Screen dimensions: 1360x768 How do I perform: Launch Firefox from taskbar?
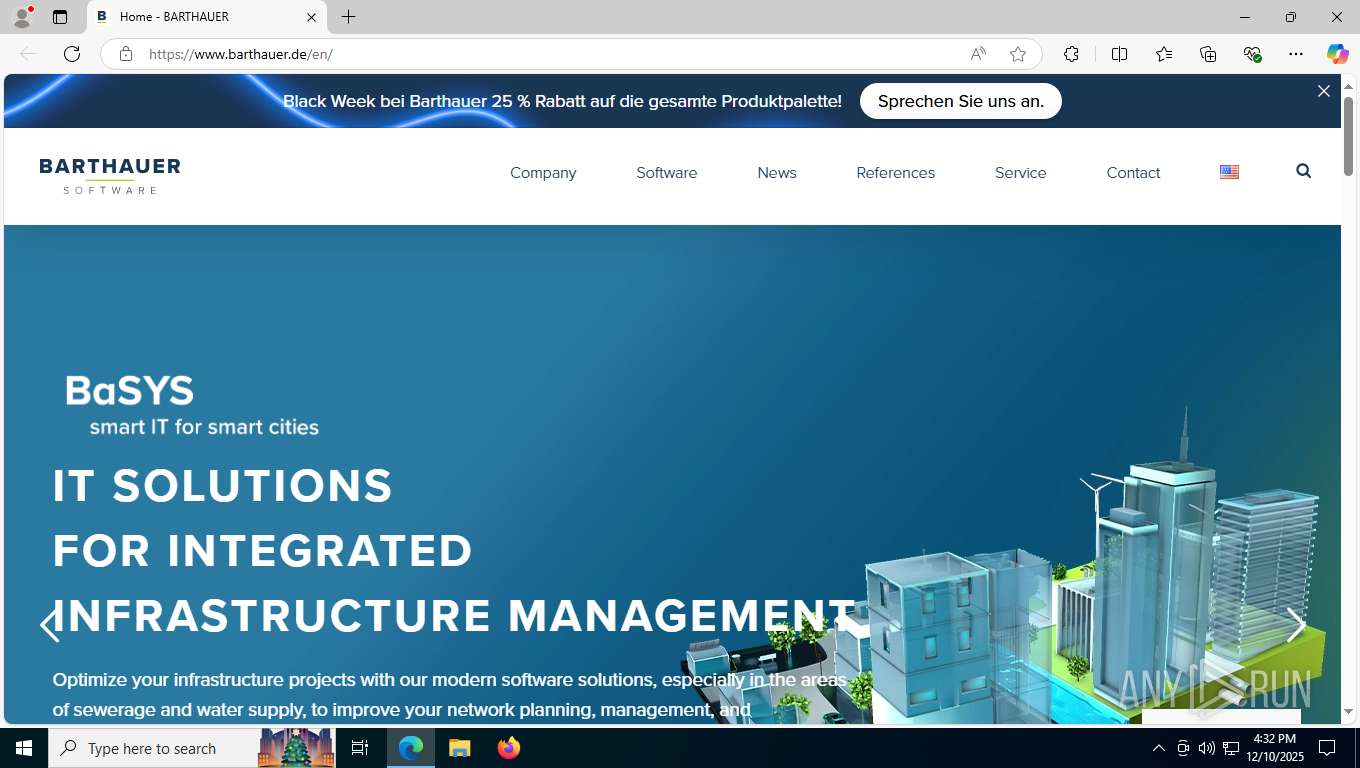click(x=508, y=748)
